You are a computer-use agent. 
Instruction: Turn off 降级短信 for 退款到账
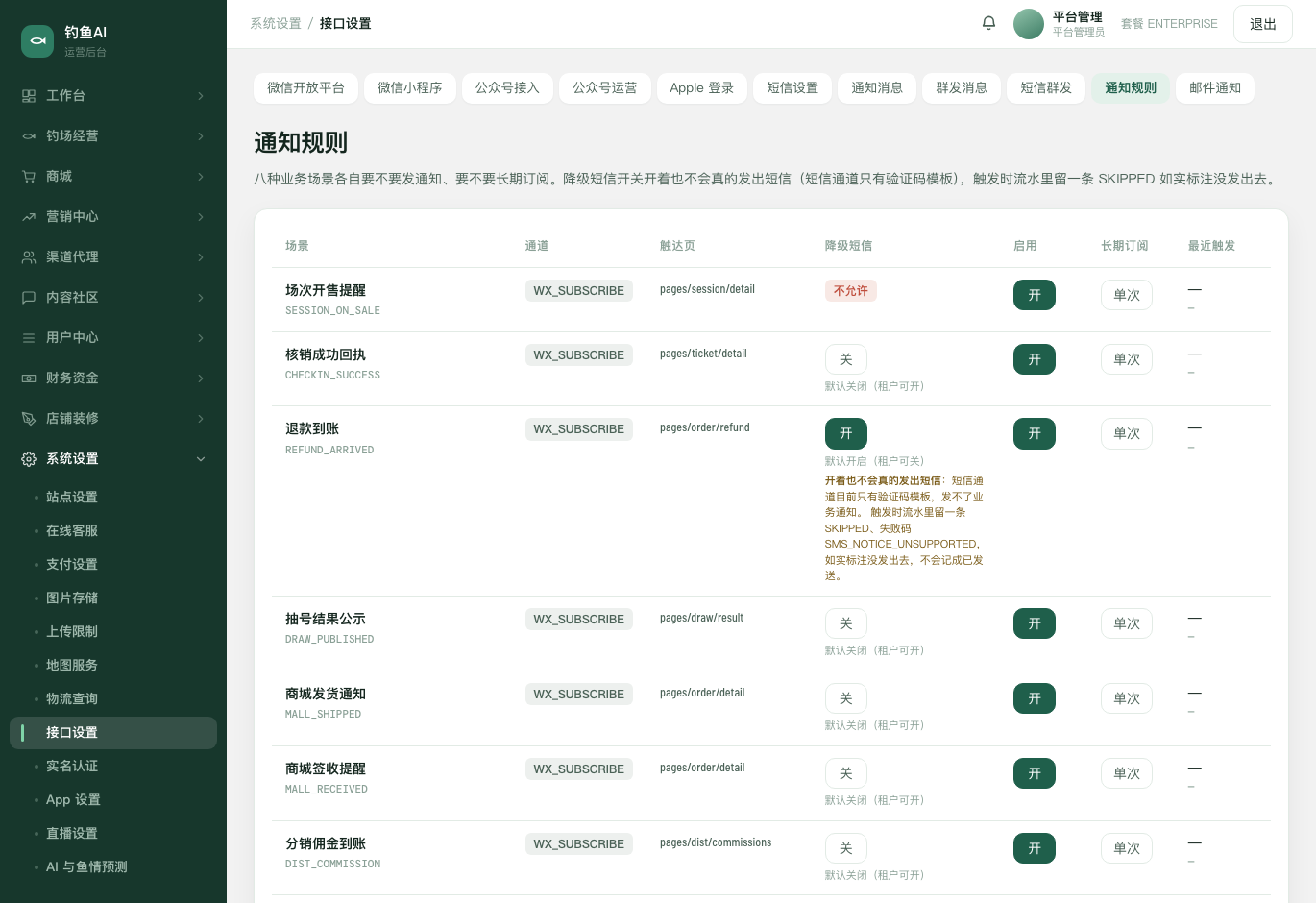click(x=846, y=433)
